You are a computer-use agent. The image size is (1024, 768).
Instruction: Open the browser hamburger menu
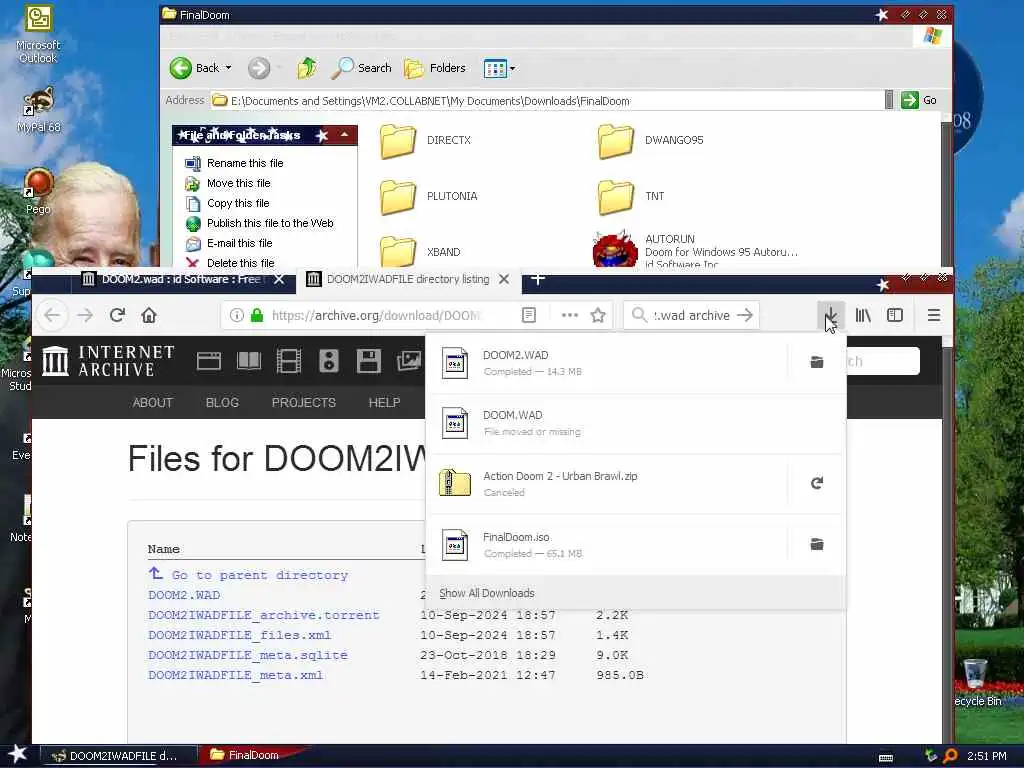click(x=934, y=315)
